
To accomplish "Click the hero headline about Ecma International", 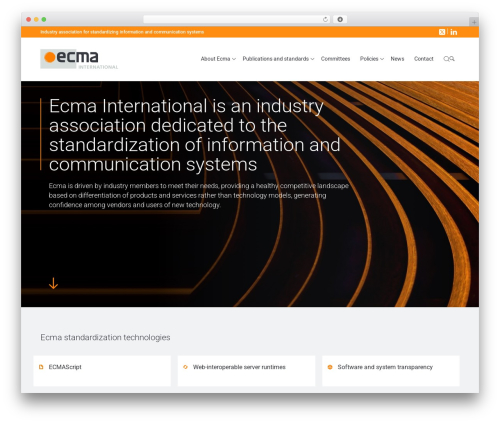I will 195,135.
